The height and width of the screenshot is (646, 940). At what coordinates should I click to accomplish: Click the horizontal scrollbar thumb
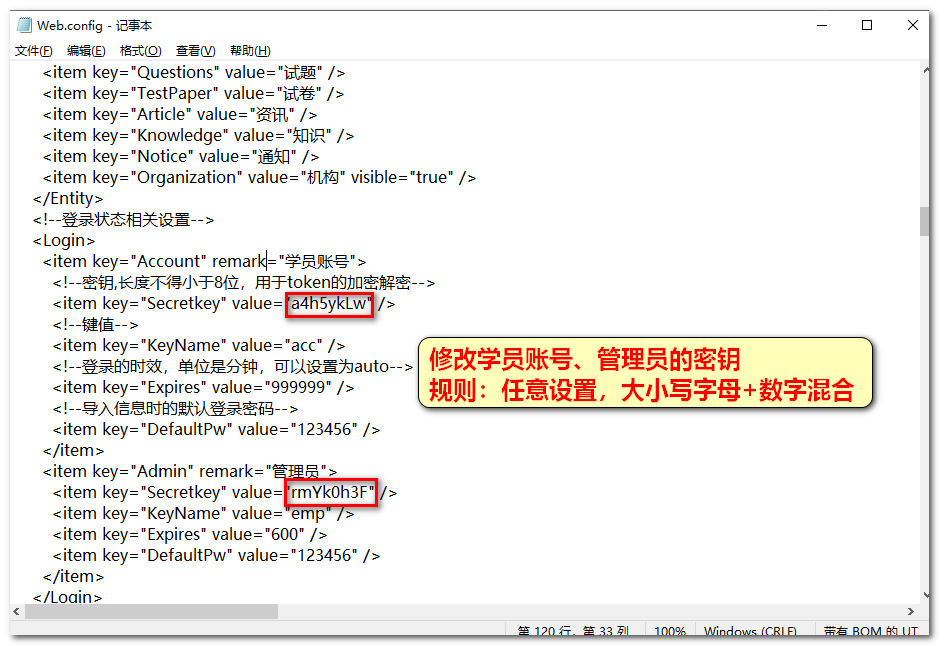(150, 611)
